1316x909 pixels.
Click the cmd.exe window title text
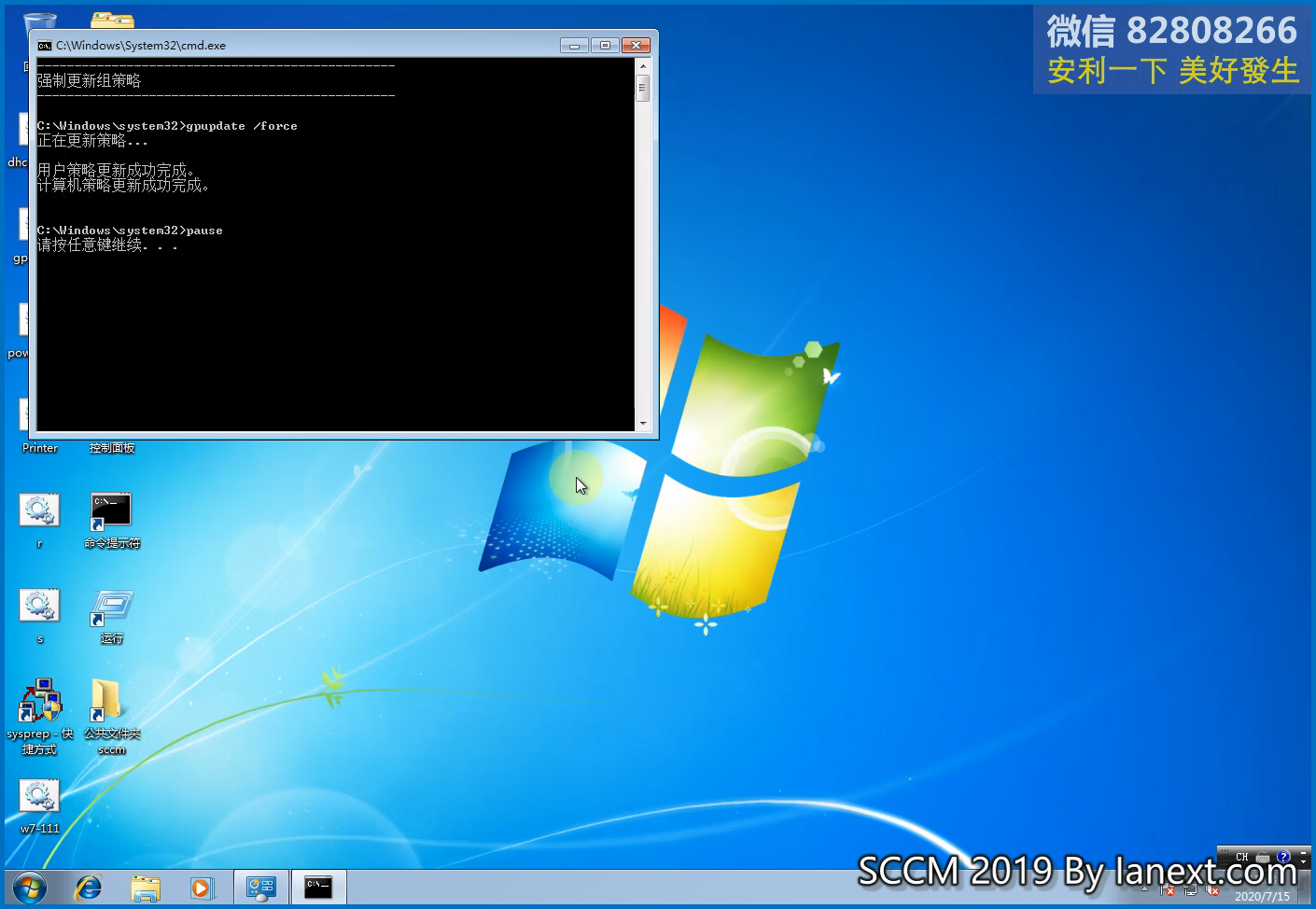pyautogui.click(x=141, y=45)
